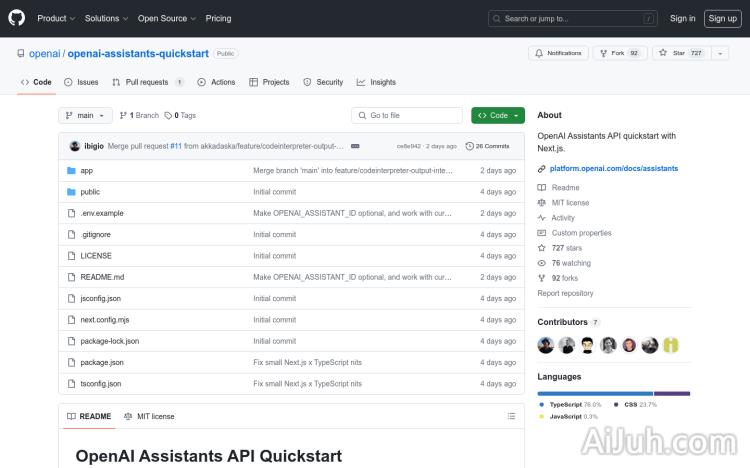
Task: Open the main branch selector
Action: coord(85,115)
